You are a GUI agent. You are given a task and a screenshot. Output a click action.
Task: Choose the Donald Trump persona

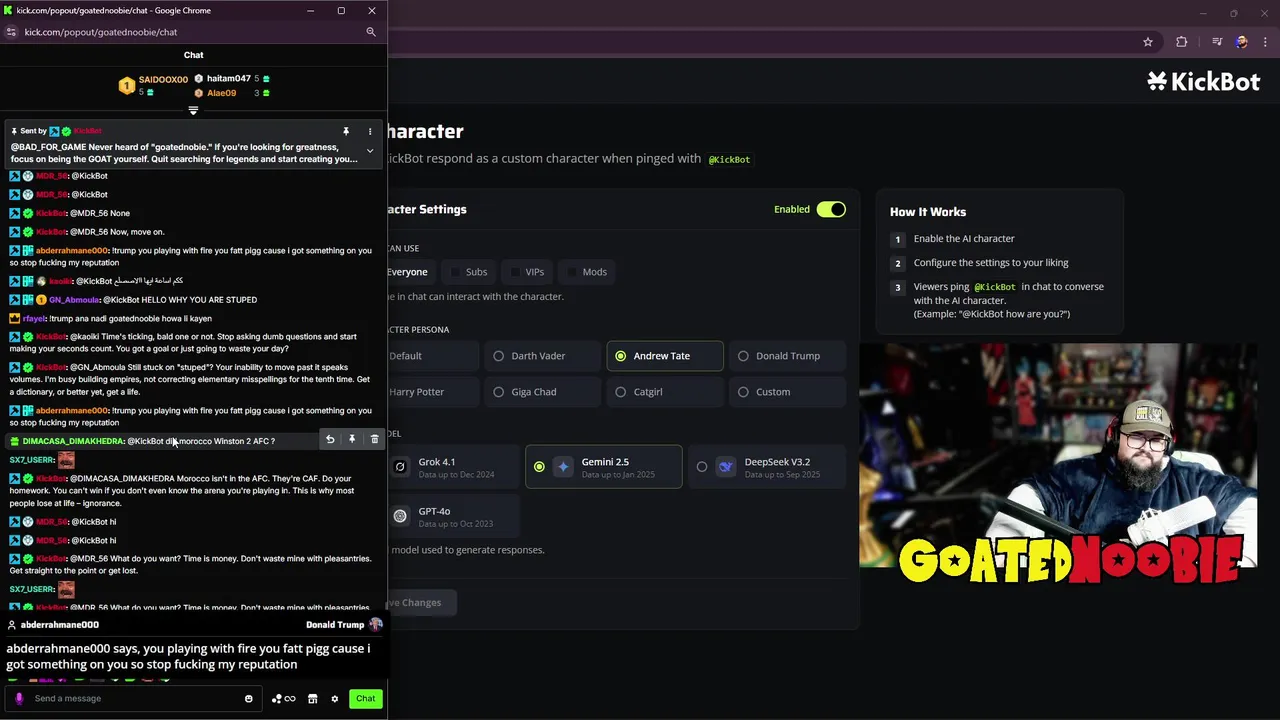pyautogui.click(x=788, y=356)
